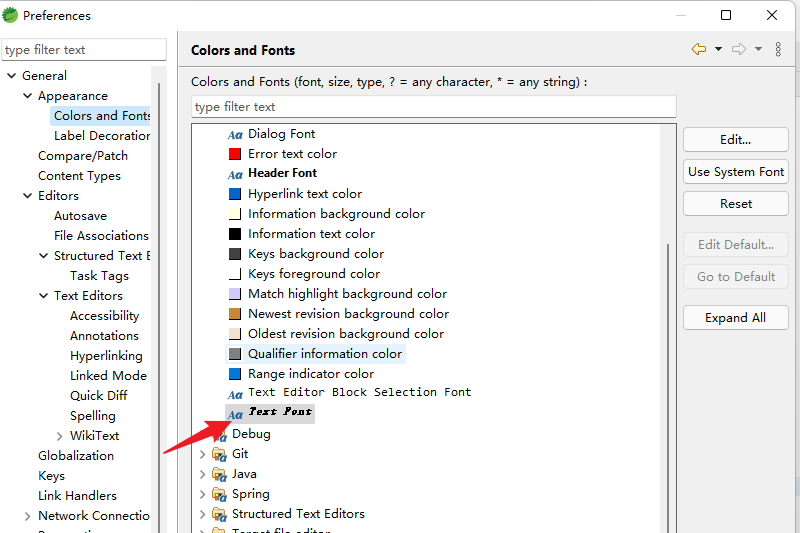Click the Edit... button
The height and width of the screenshot is (533, 800).
point(735,140)
